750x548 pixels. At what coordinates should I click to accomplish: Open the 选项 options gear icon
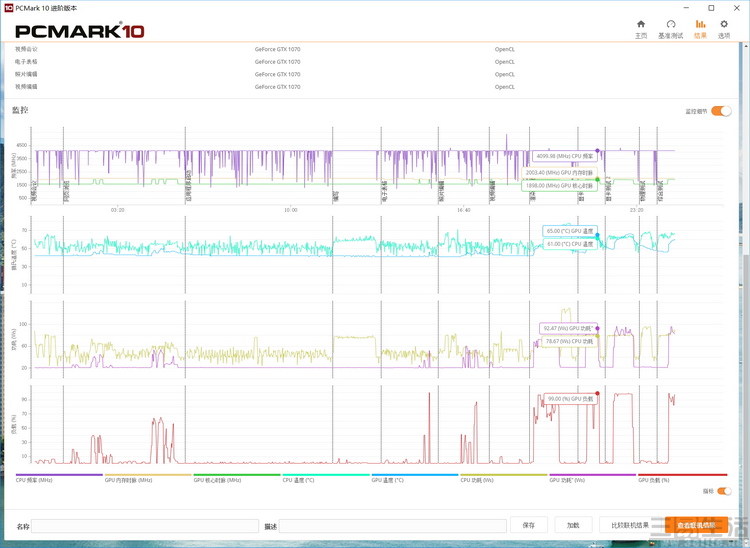pos(724,28)
